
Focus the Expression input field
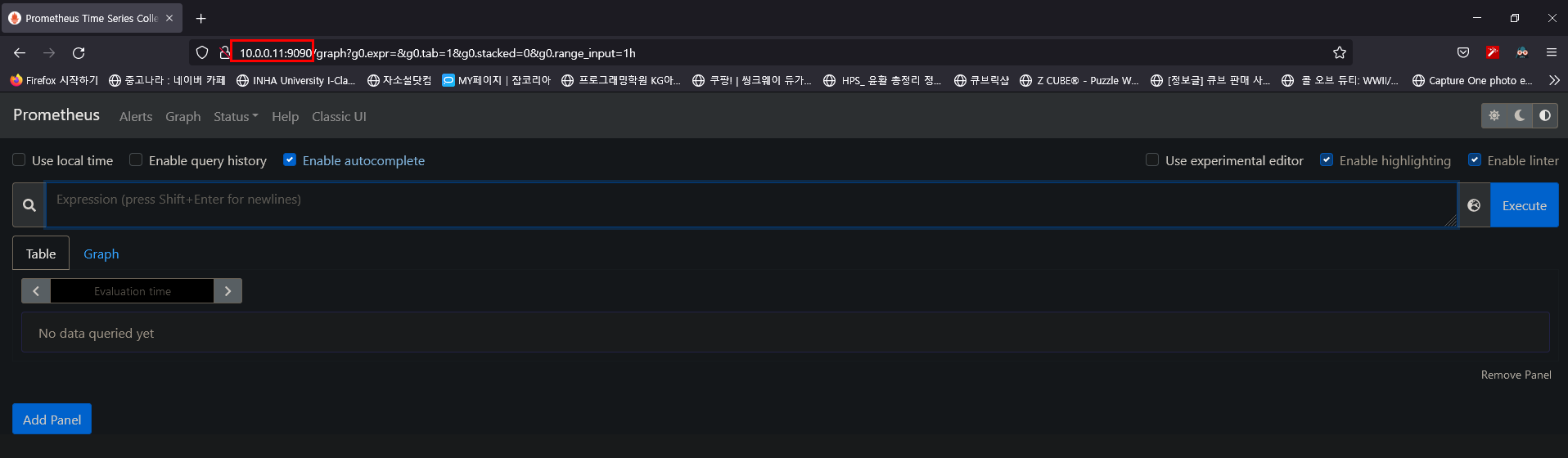click(x=751, y=204)
